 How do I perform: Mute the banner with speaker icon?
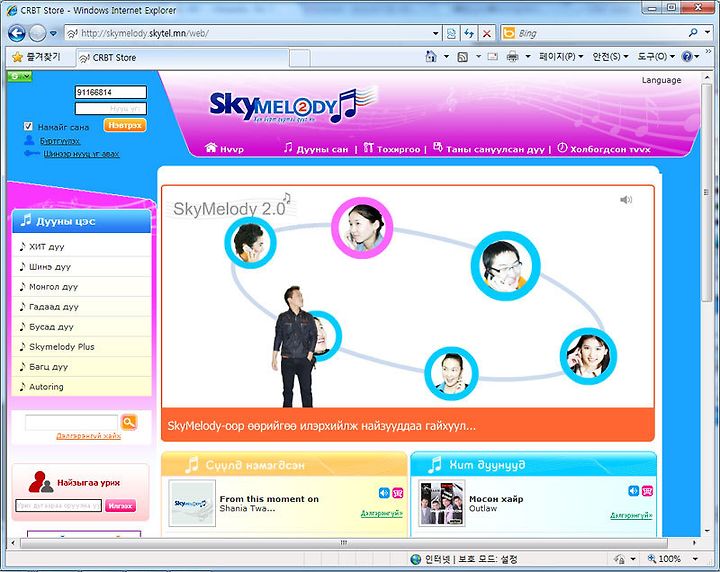click(x=626, y=199)
